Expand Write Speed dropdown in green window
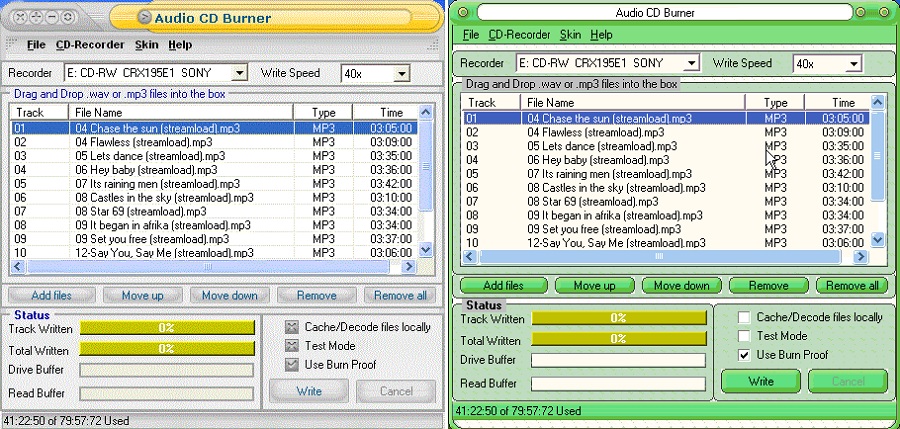Viewport: 900px width, 429px height. click(x=853, y=64)
